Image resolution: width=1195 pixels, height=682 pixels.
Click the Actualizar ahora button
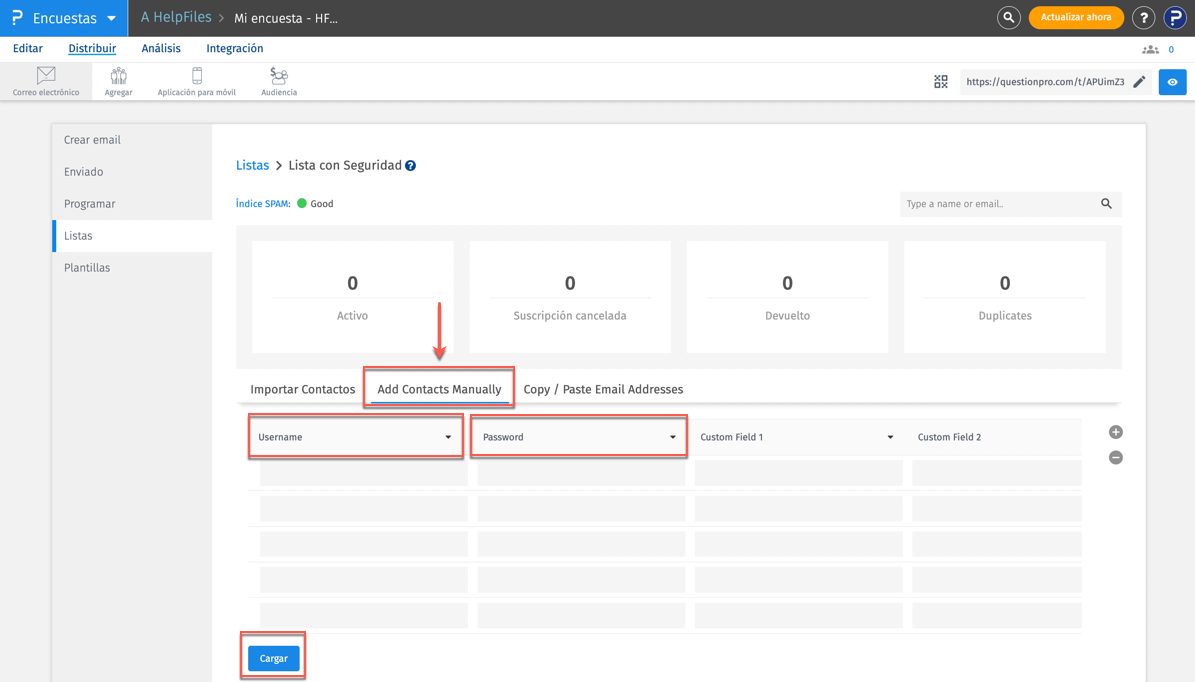(x=1075, y=18)
